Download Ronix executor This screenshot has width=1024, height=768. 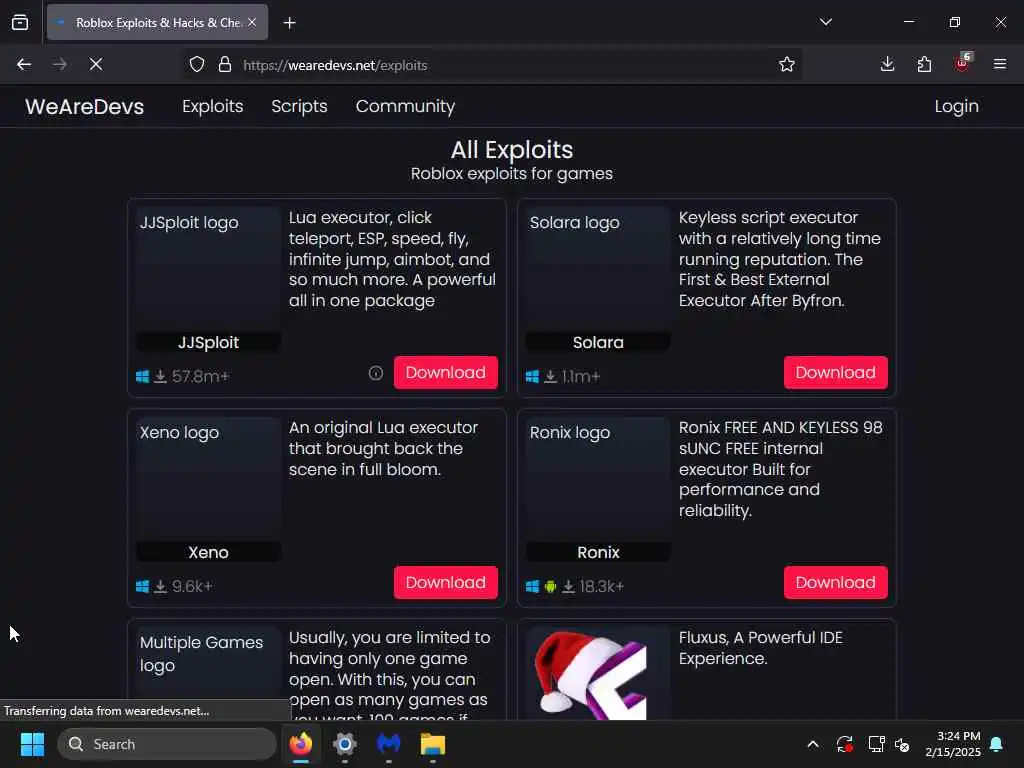[835, 582]
